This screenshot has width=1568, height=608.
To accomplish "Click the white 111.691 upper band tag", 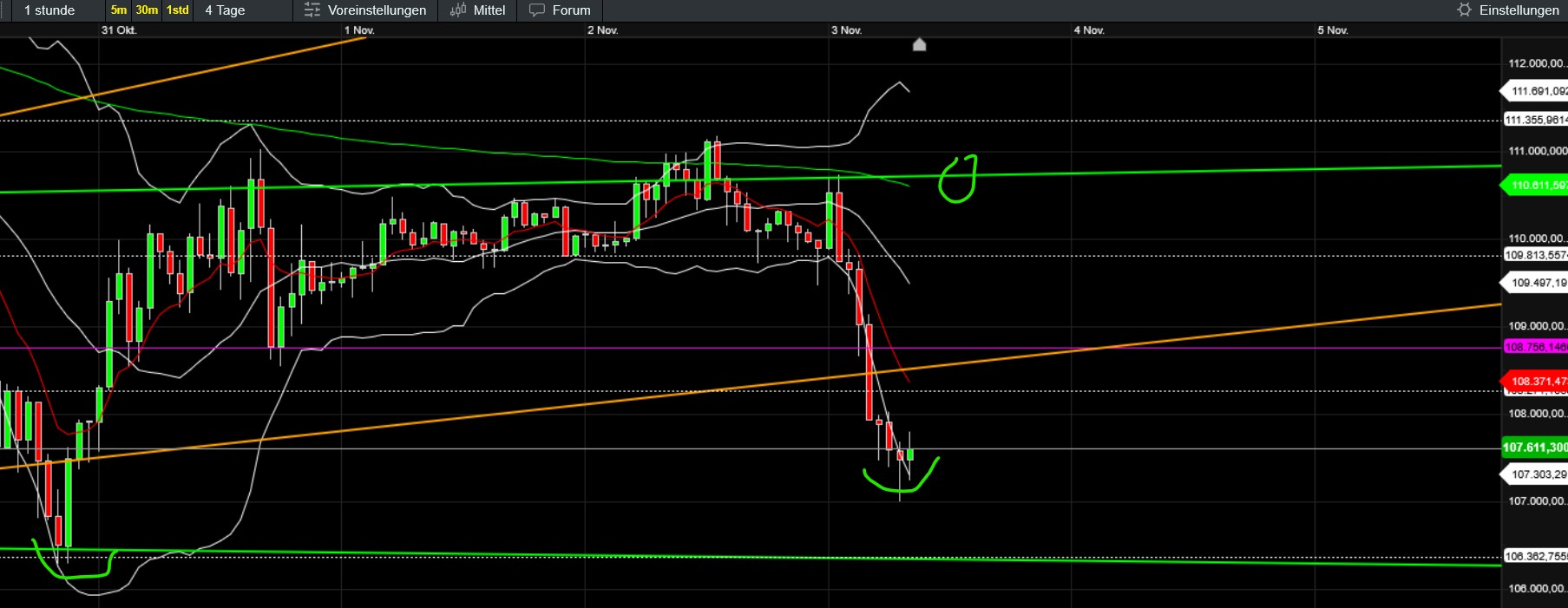I will 1536,91.
